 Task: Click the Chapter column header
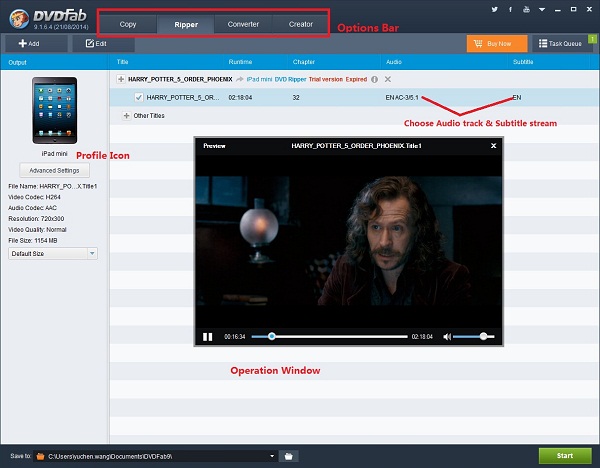304,62
